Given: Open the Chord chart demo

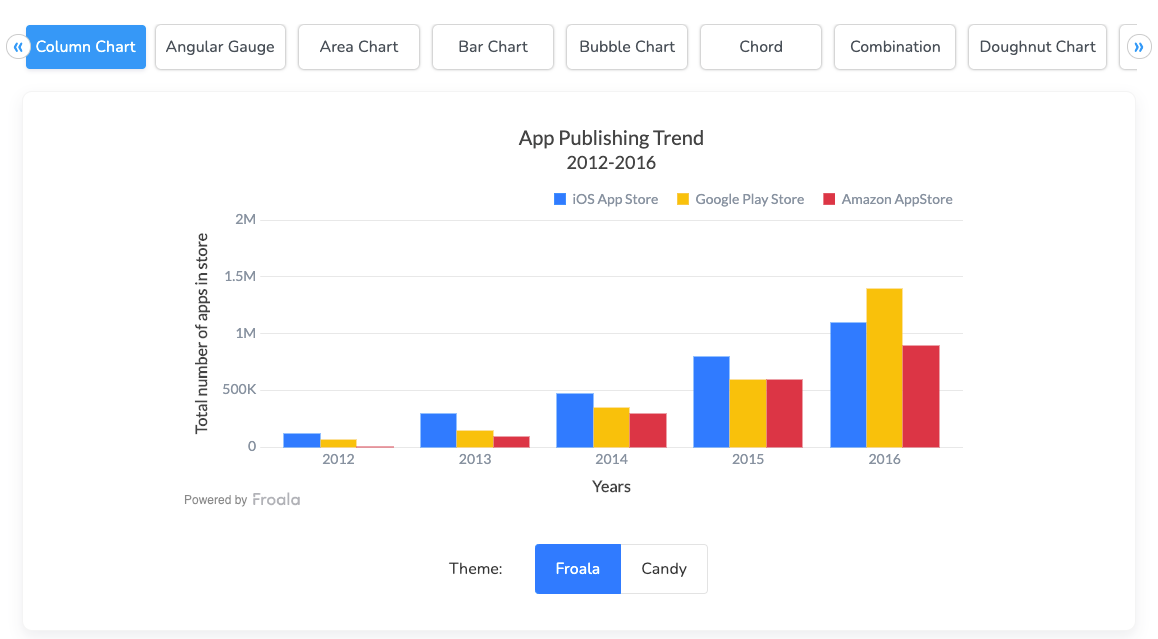Looking at the screenshot, I should 760,46.
